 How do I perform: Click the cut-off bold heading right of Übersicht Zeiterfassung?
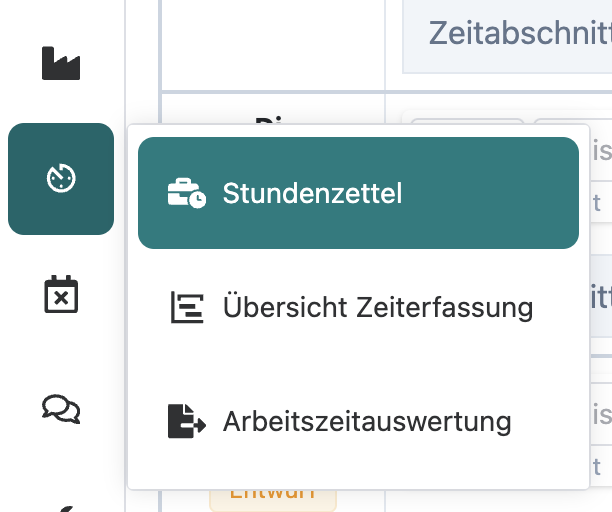pos(598,296)
